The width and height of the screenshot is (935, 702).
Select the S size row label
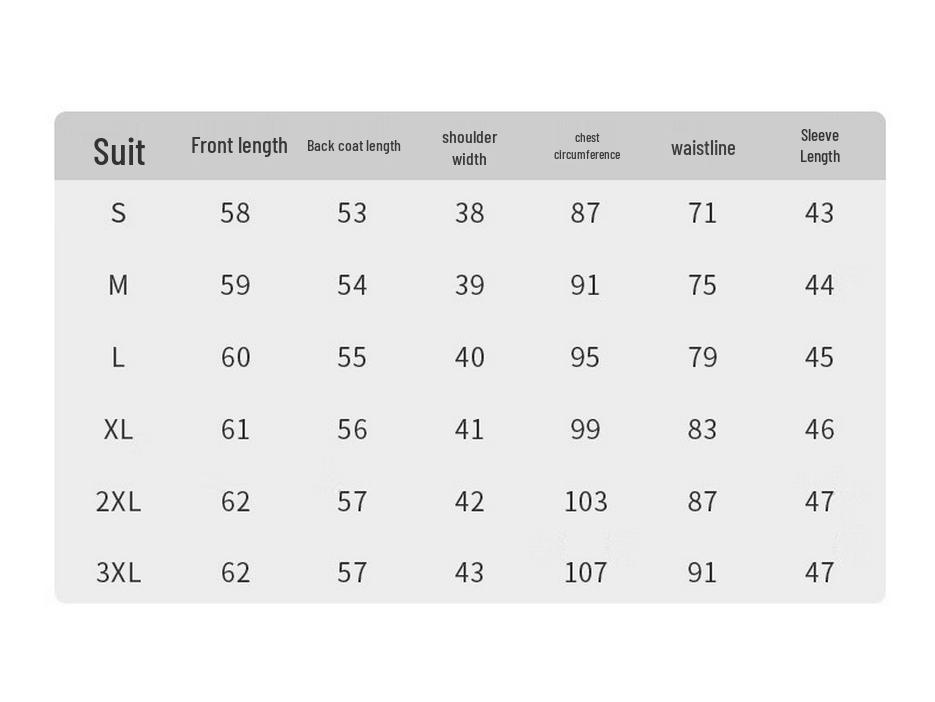click(x=119, y=213)
